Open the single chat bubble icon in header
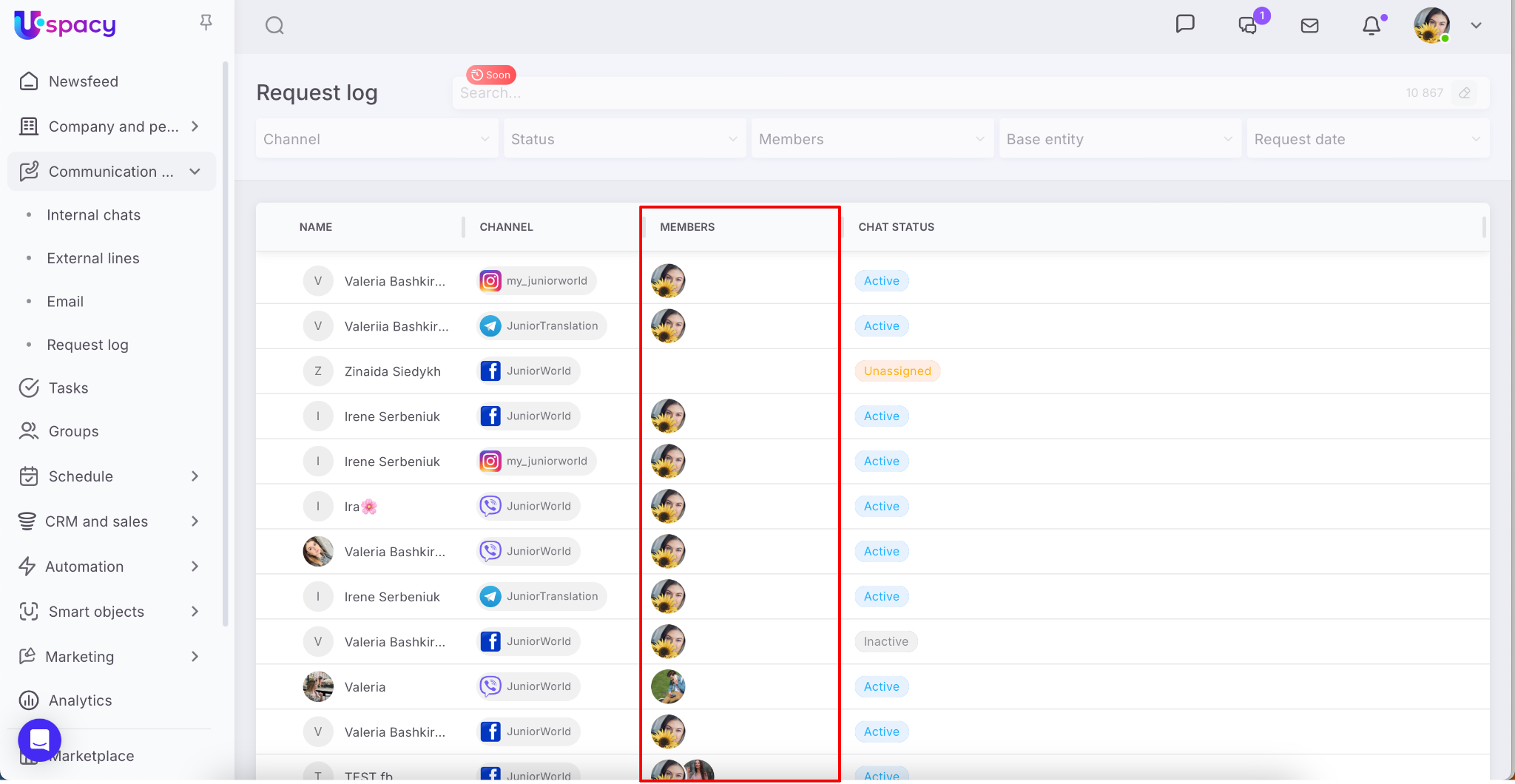Screen dimensions: 1515x784 point(1185,24)
